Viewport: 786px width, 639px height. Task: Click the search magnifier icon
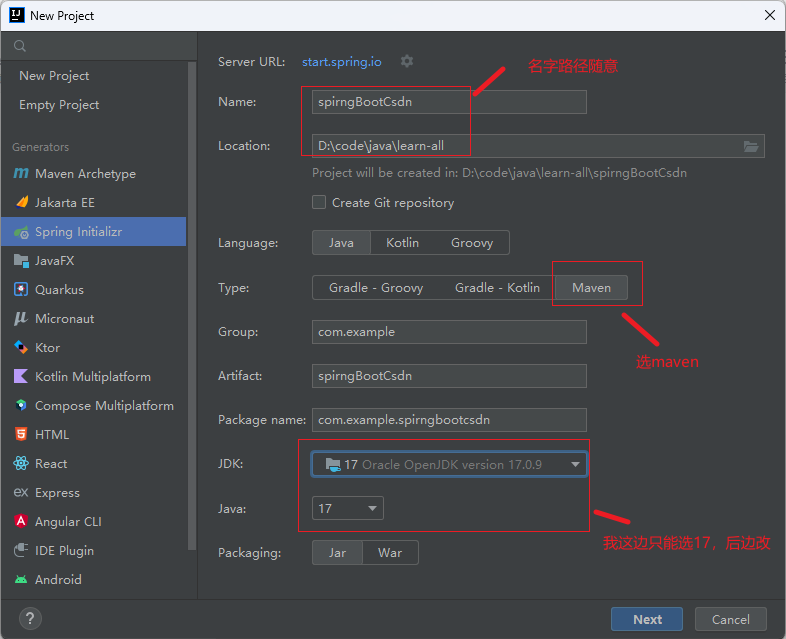[20, 46]
